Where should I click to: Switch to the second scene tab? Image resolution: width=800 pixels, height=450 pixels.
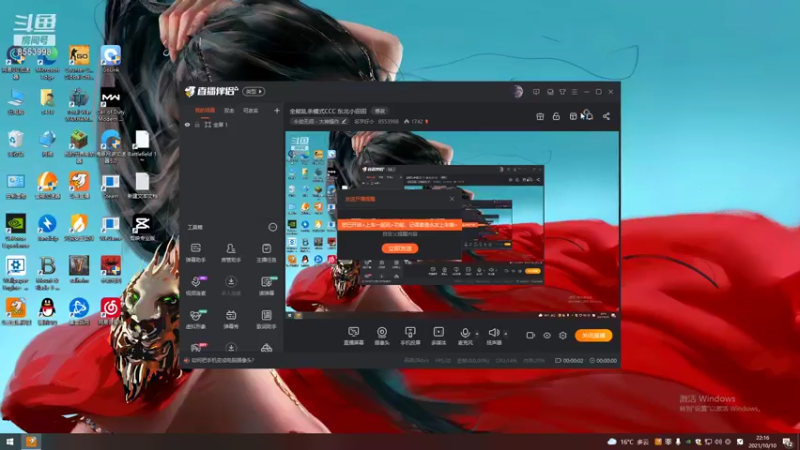(x=229, y=110)
